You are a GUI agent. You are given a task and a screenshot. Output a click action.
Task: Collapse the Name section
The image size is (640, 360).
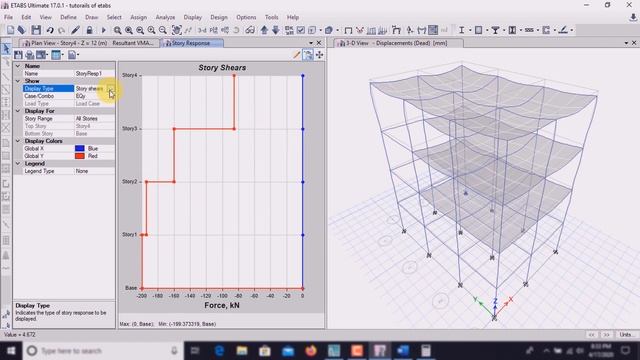pyautogui.click(x=18, y=66)
